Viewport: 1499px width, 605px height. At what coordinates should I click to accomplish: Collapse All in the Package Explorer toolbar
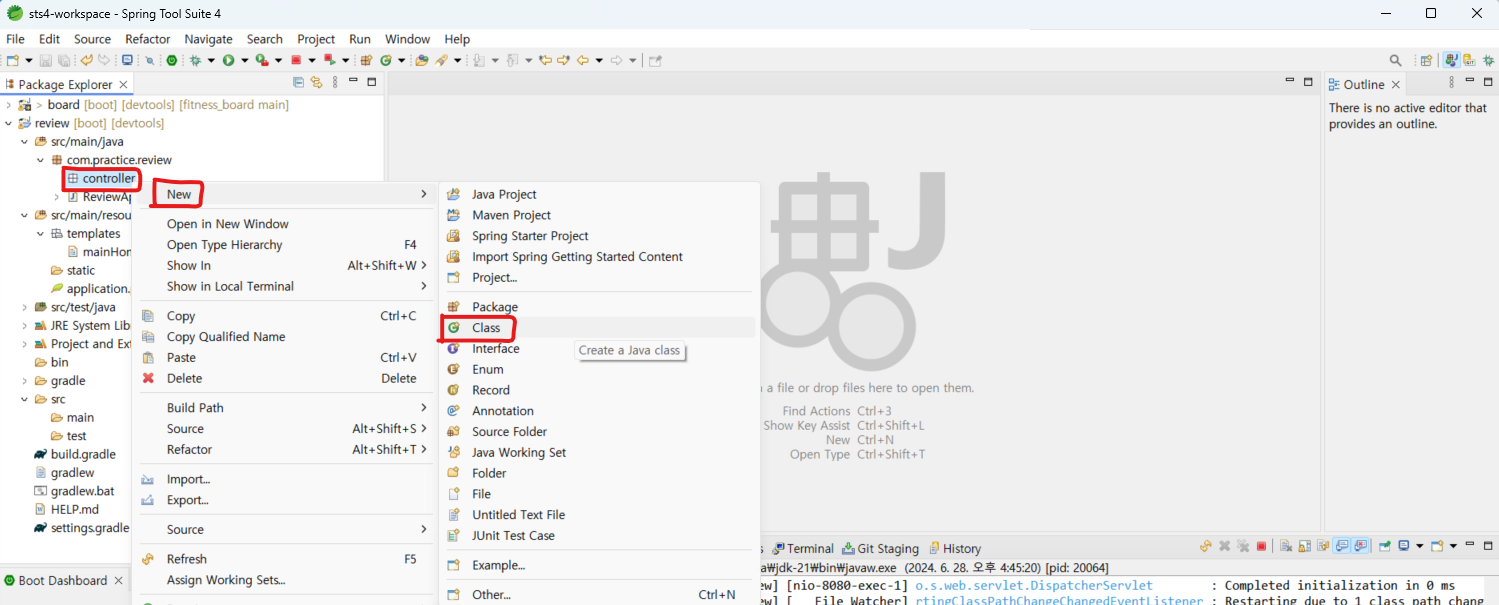coord(298,83)
